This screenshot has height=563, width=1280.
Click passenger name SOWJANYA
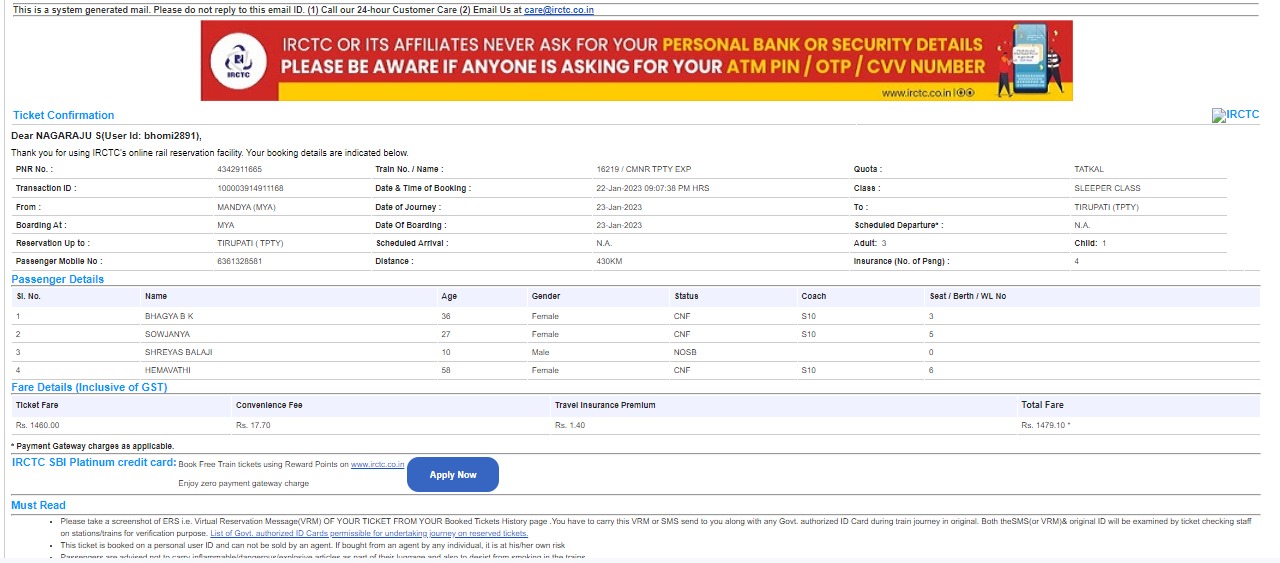167,334
